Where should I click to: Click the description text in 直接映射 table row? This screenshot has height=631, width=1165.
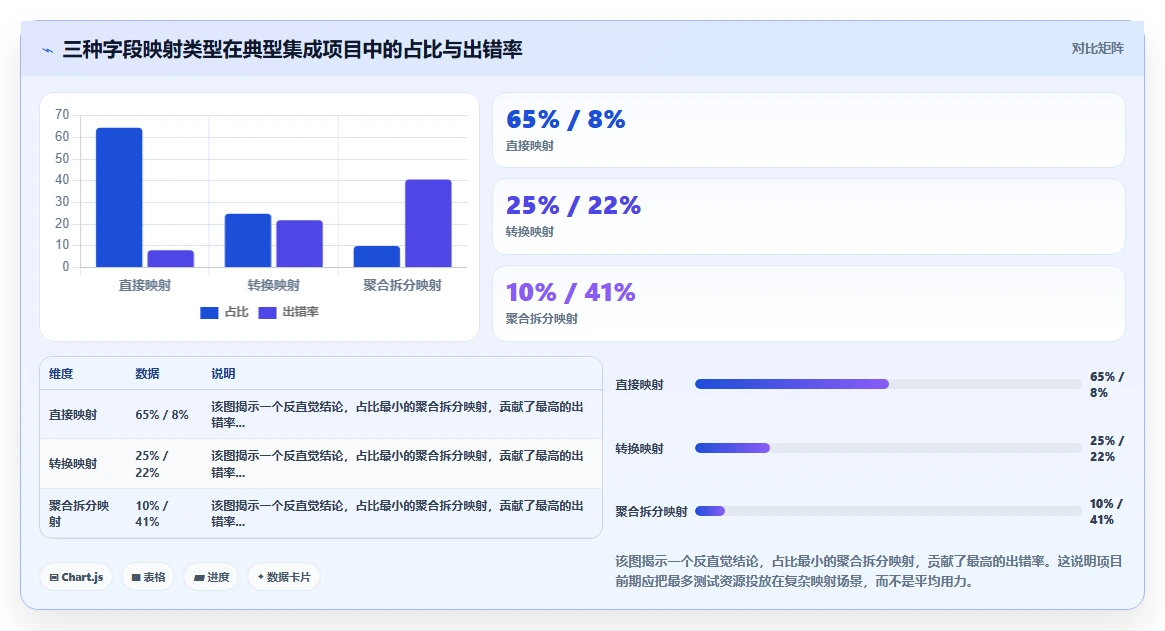point(397,415)
